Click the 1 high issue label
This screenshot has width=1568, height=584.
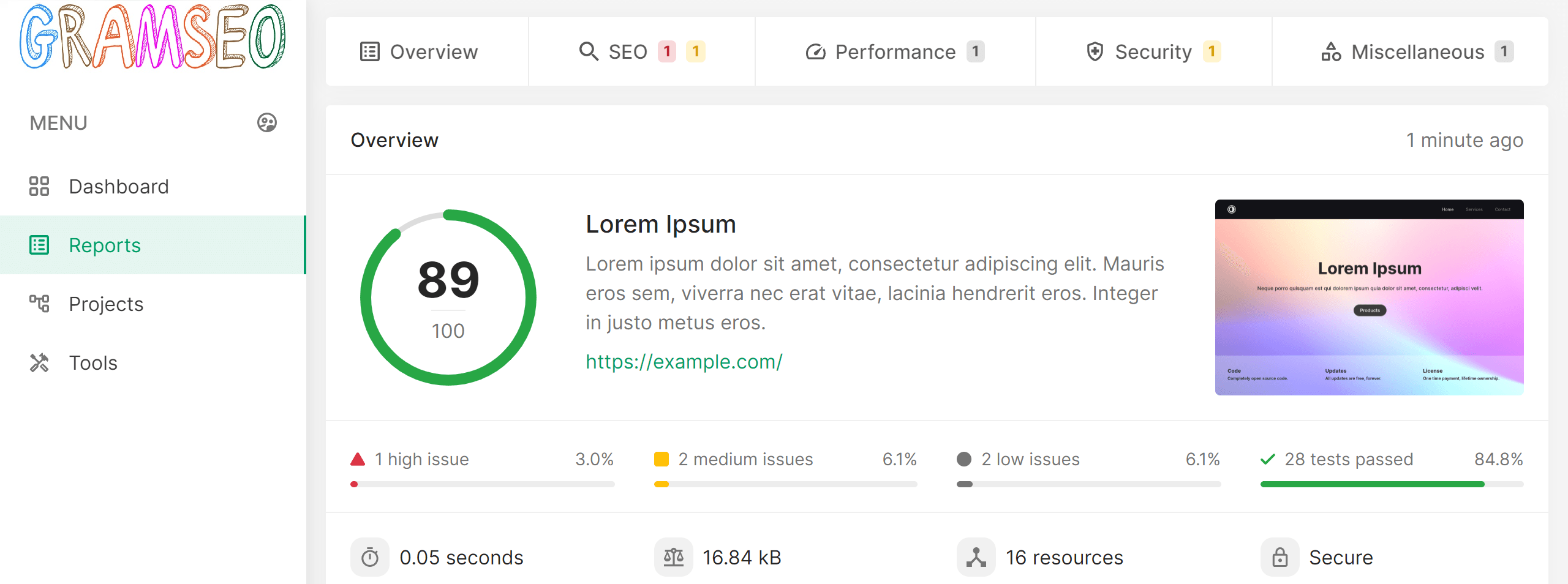click(x=421, y=459)
